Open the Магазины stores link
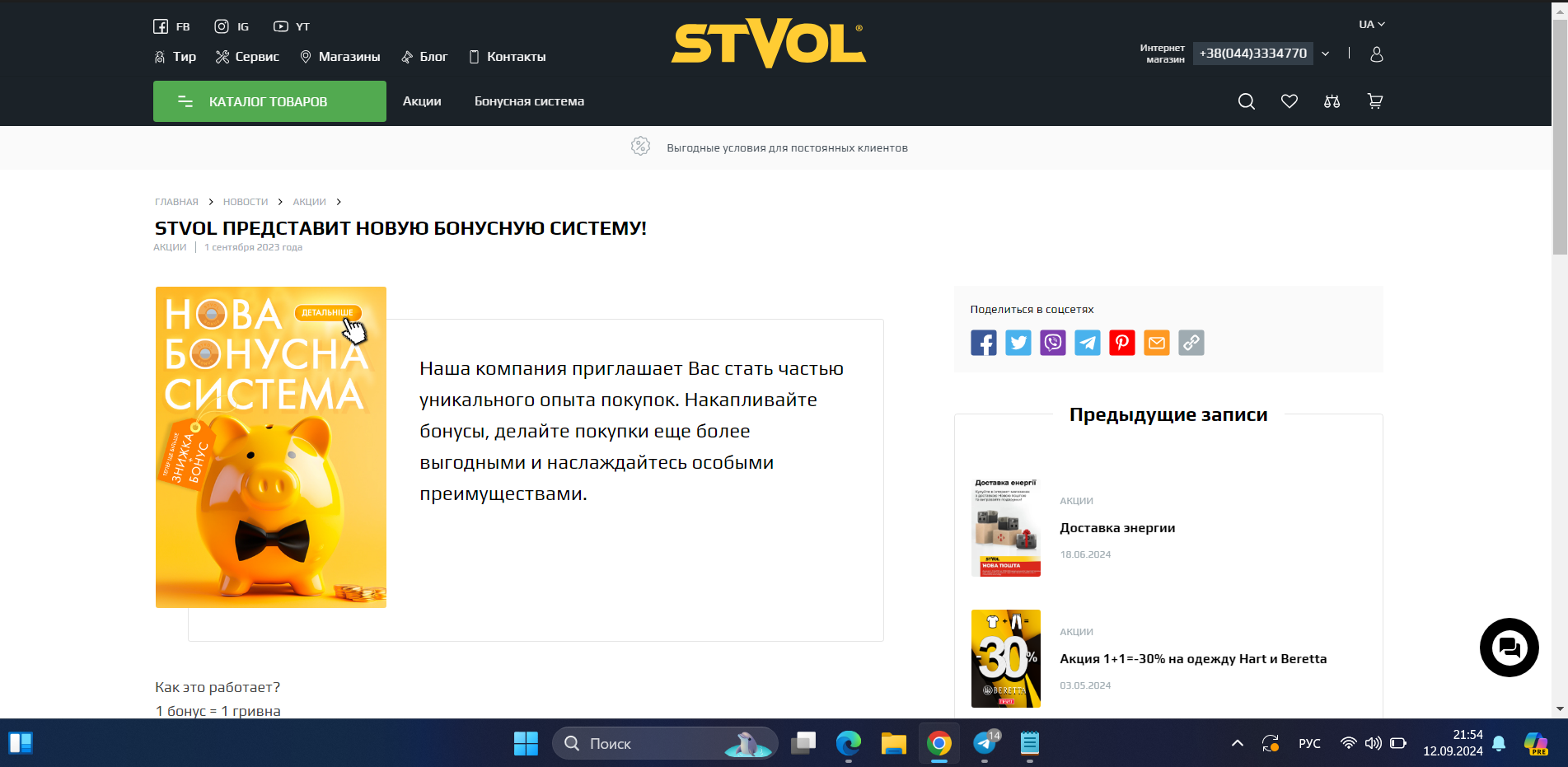 click(340, 57)
